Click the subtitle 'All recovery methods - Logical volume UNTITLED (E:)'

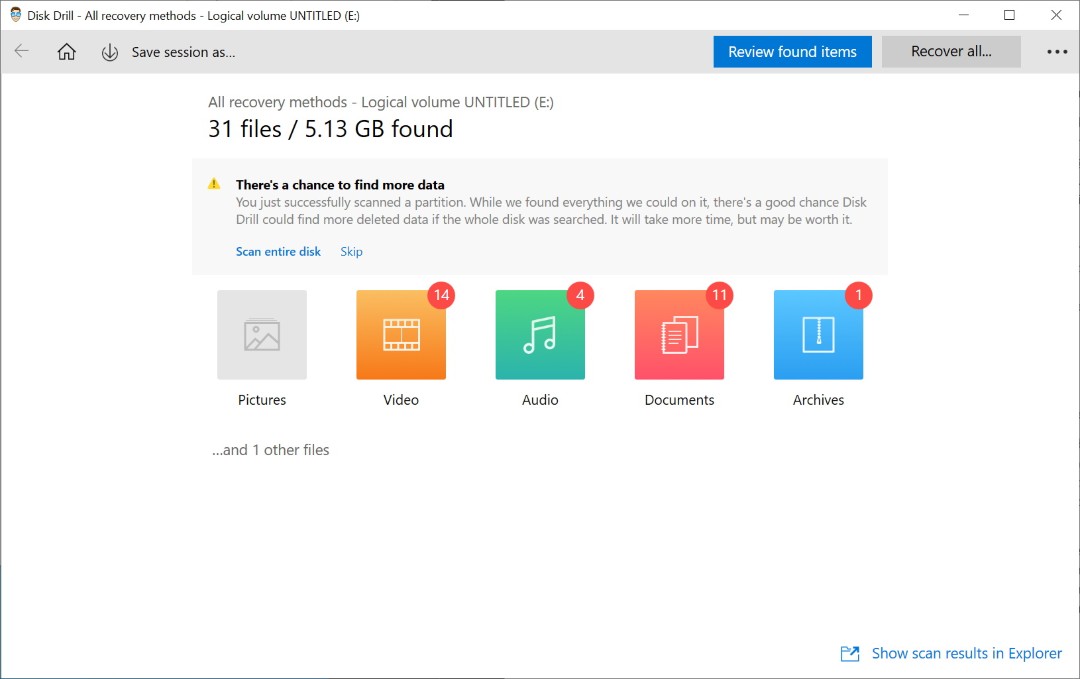point(381,102)
